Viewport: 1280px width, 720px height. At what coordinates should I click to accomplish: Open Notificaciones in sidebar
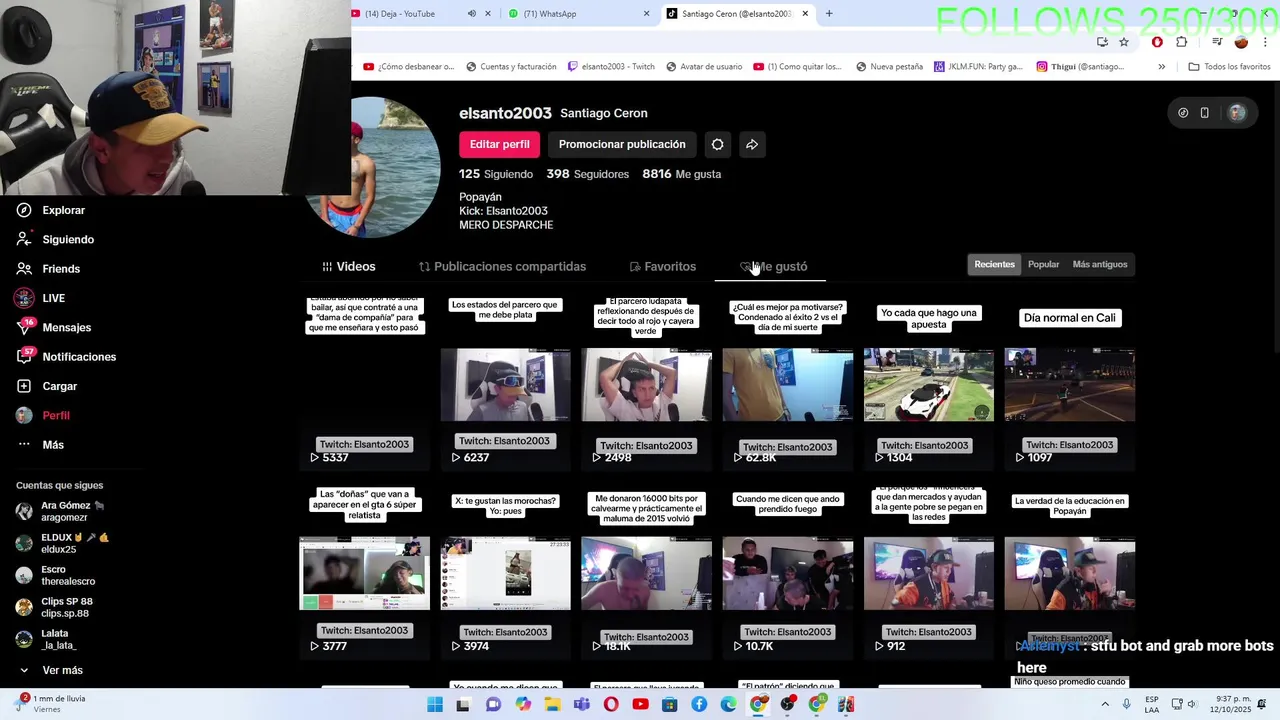66,357
